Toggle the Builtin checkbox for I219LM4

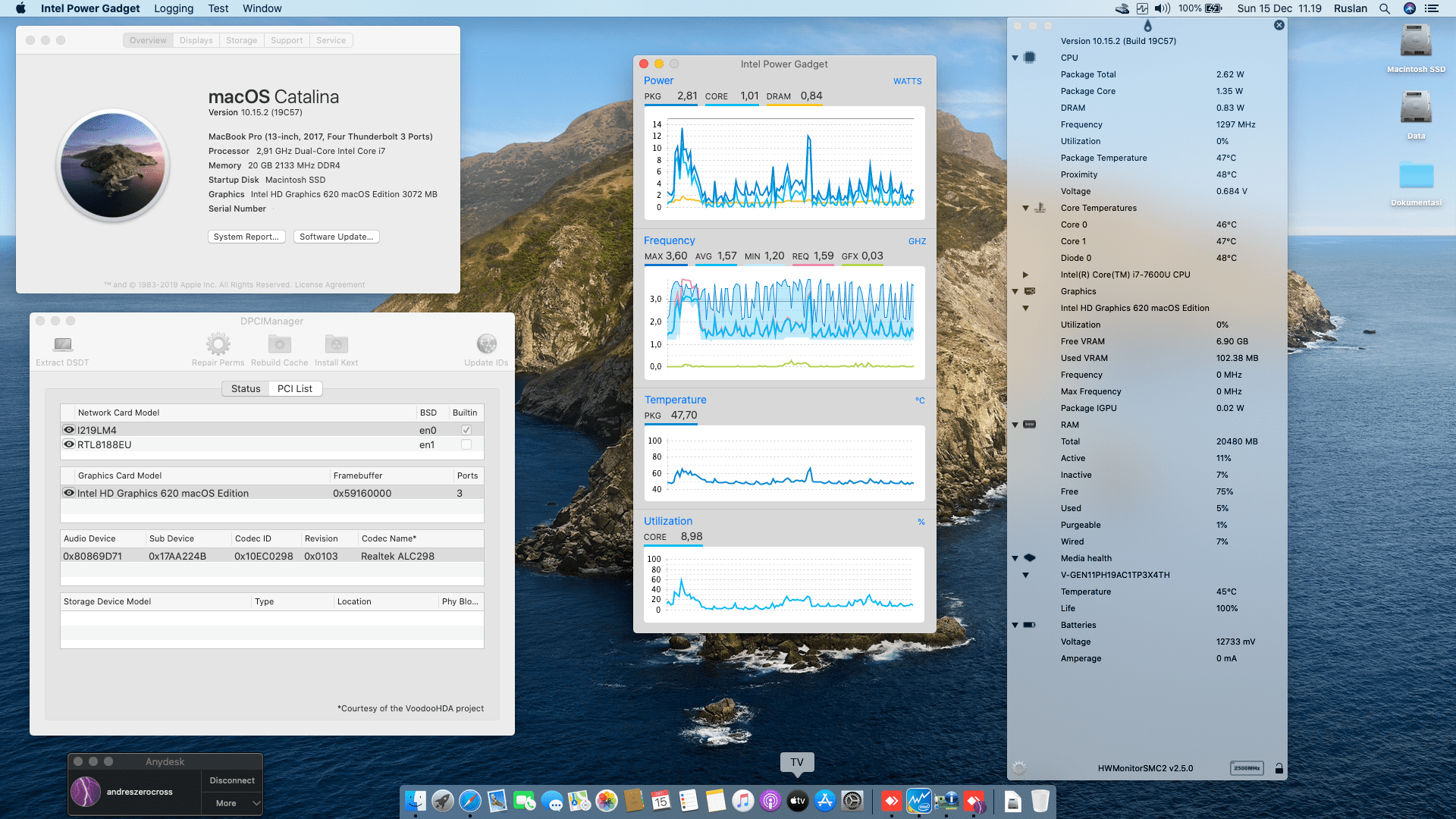[x=465, y=429]
